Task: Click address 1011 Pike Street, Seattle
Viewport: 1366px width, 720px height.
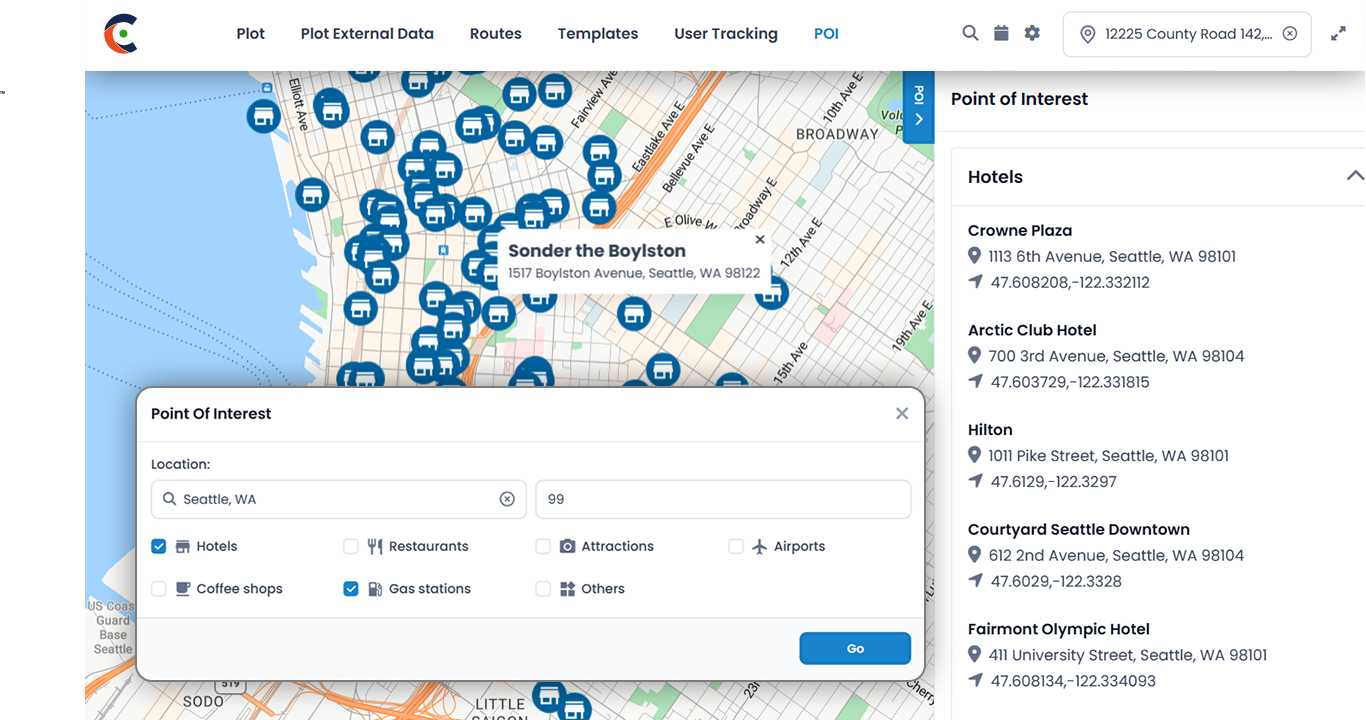Action: coord(1109,456)
